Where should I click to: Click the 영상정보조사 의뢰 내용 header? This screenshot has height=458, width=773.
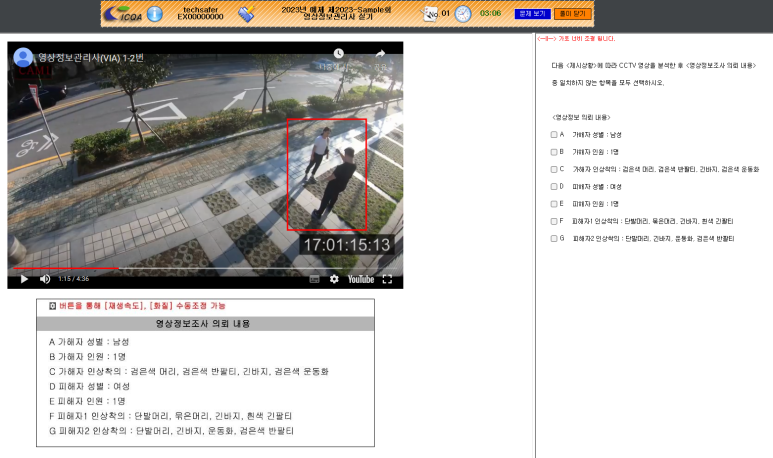[205, 324]
